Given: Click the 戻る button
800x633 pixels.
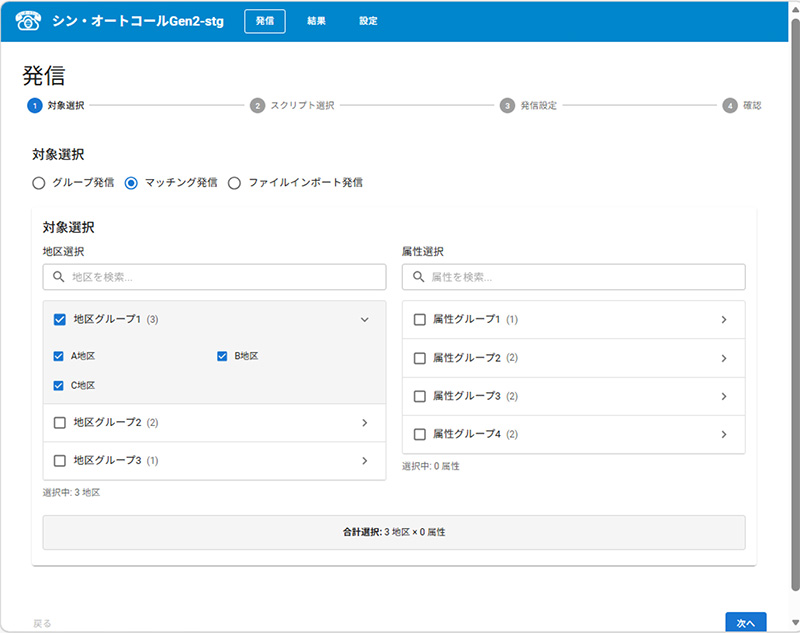Looking at the screenshot, I should [x=42, y=623].
